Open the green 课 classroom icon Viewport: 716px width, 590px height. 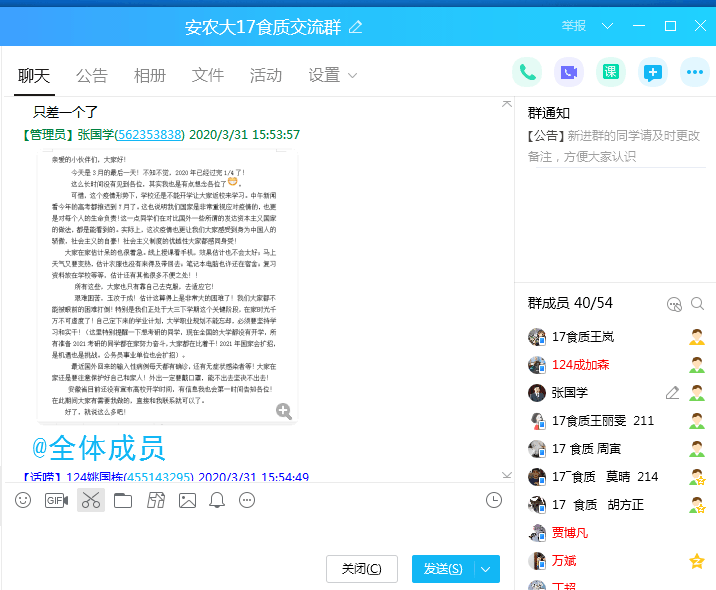(610, 72)
